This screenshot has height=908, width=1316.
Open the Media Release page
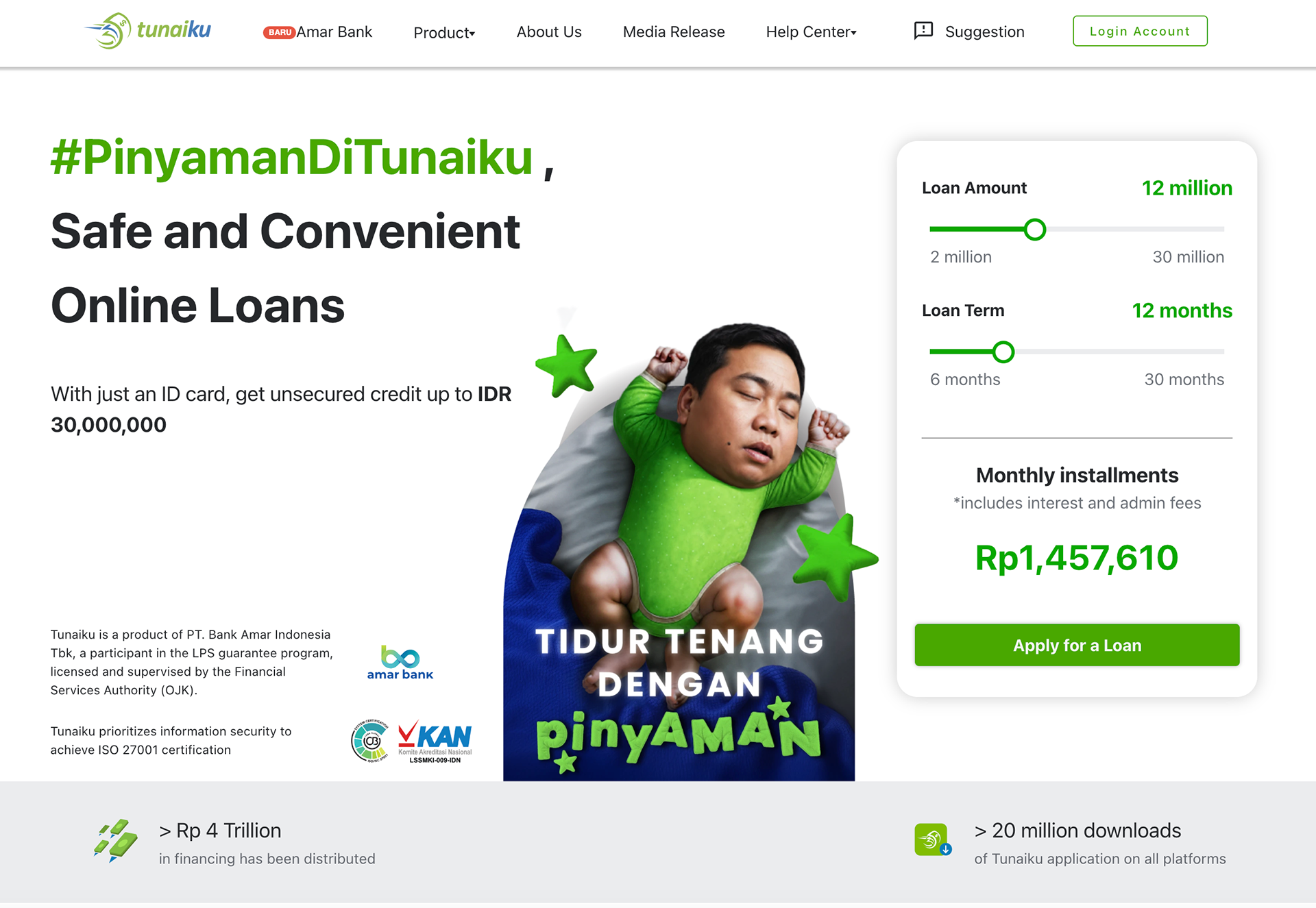674,32
